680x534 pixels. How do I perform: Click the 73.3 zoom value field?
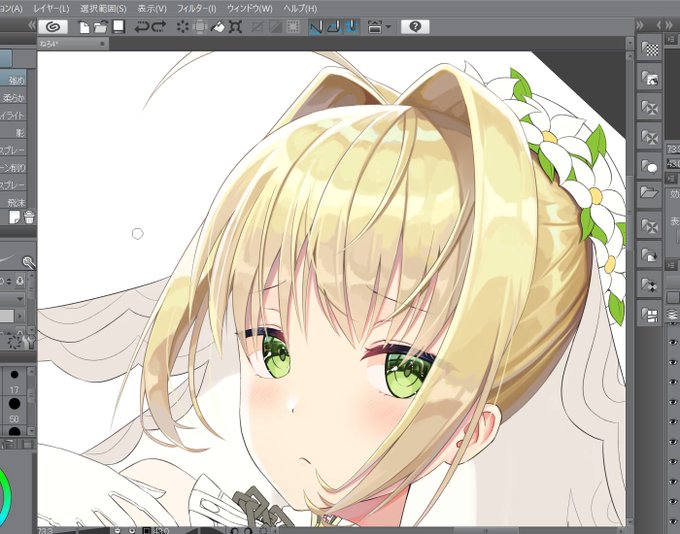[673, 149]
